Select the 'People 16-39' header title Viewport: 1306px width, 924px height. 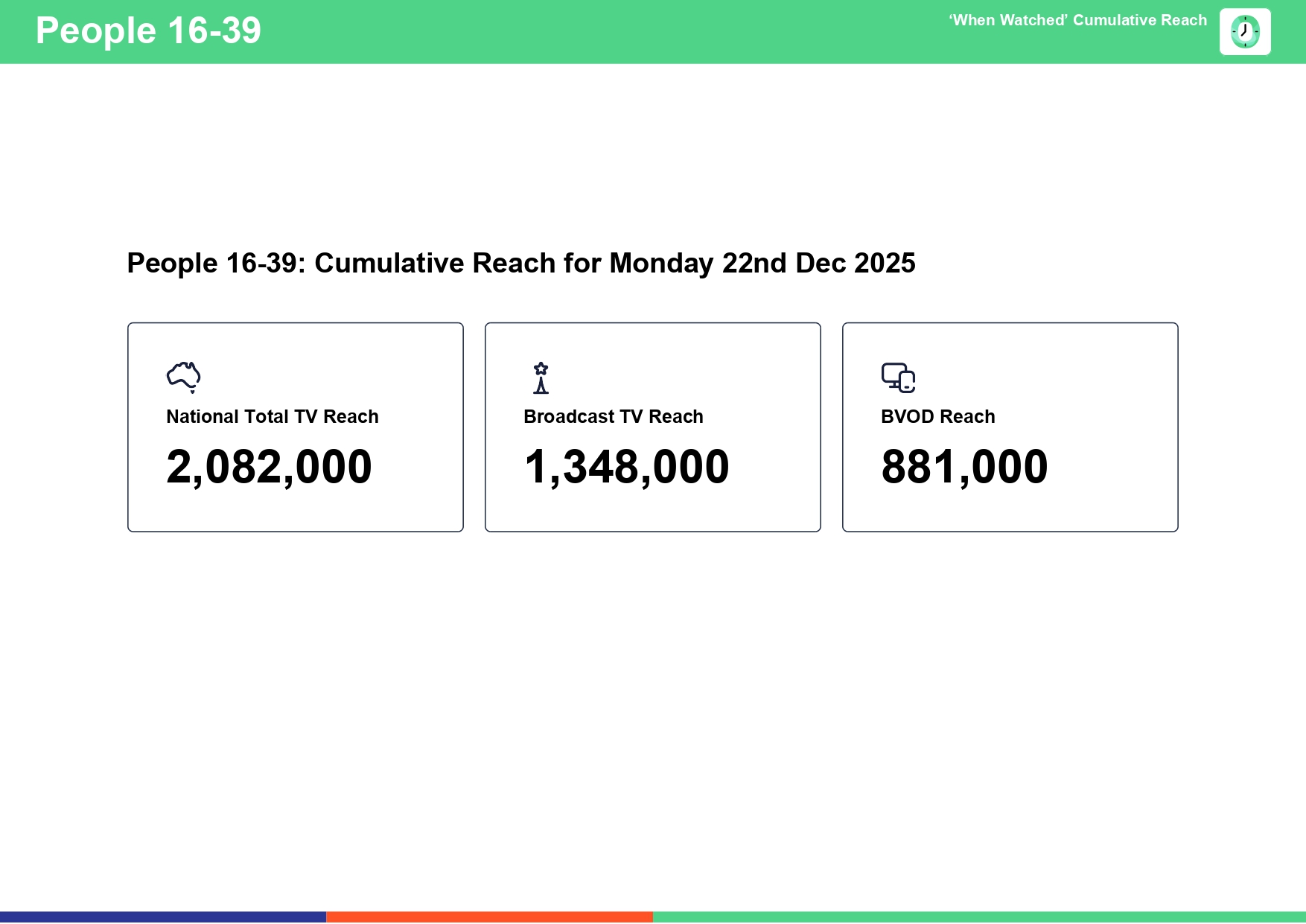[x=148, y=31]
